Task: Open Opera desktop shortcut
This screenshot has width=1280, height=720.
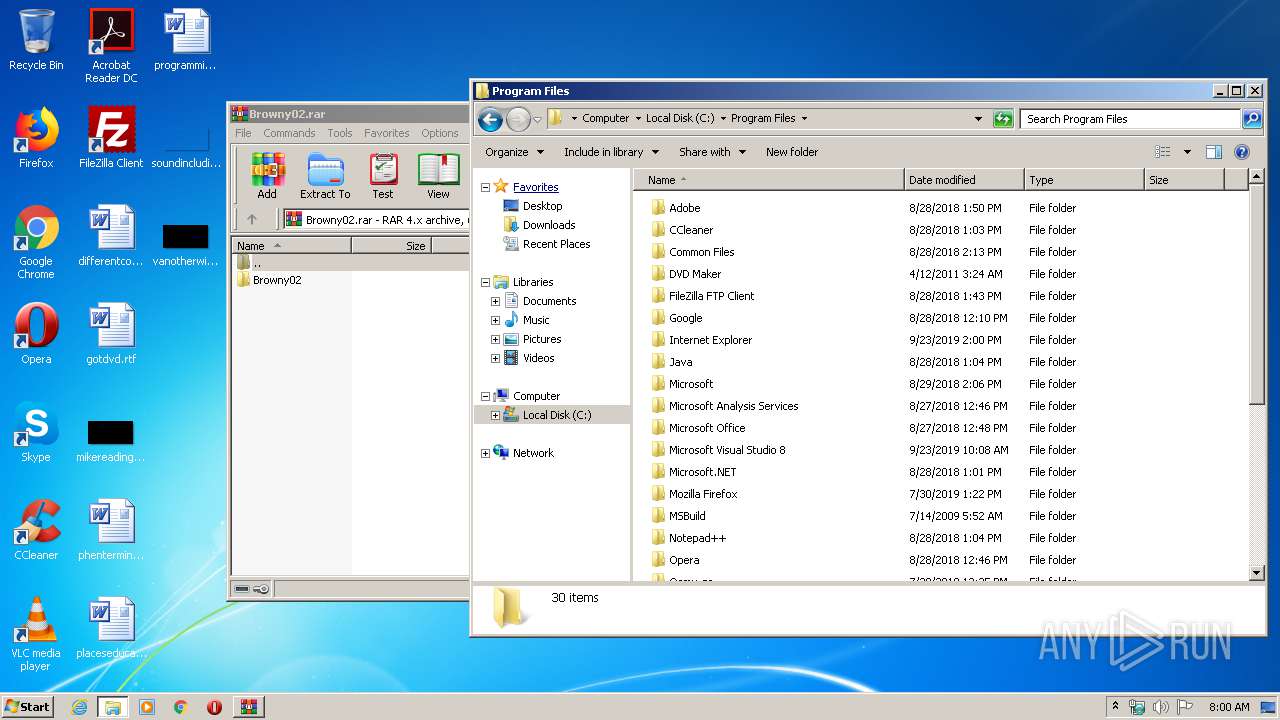Action: click(x=36, y=334)
